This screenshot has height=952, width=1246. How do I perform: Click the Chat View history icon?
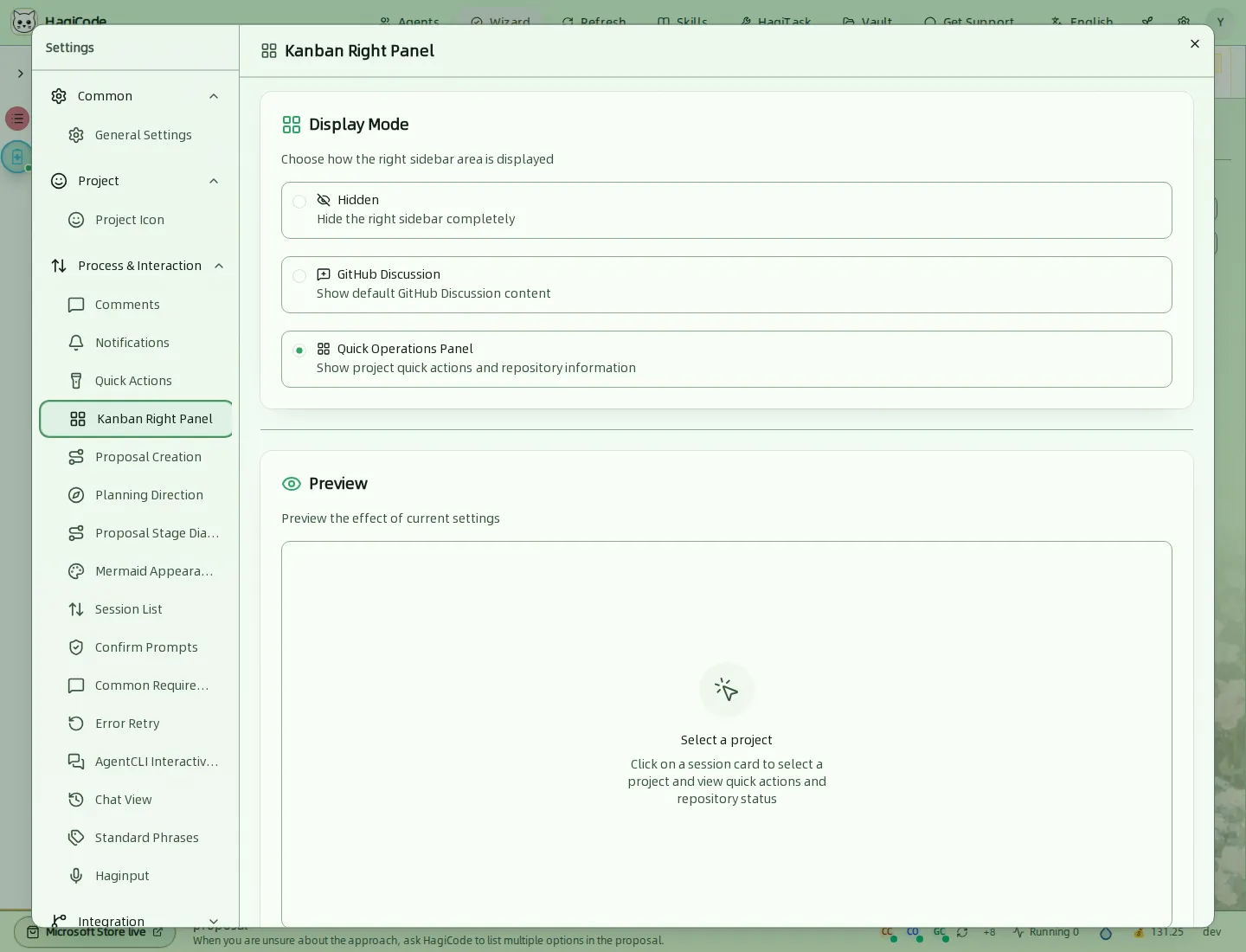[x=76, y=800]
